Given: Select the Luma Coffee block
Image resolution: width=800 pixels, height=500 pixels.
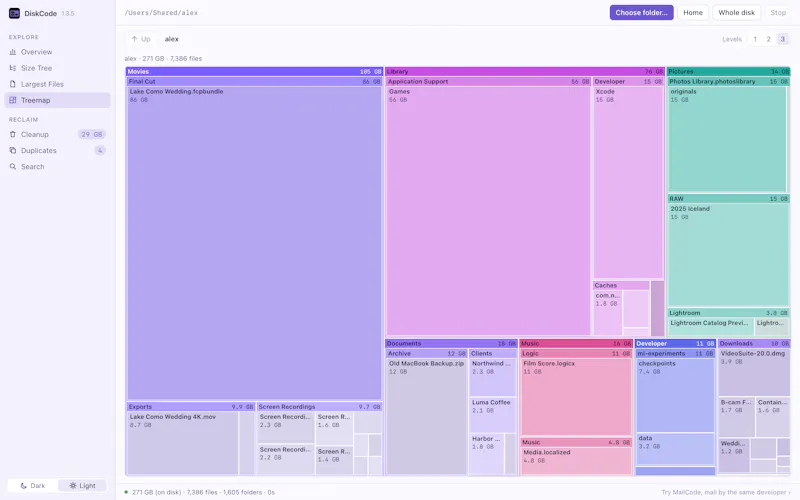Looking at the screenshot, I should click(493, 415).
